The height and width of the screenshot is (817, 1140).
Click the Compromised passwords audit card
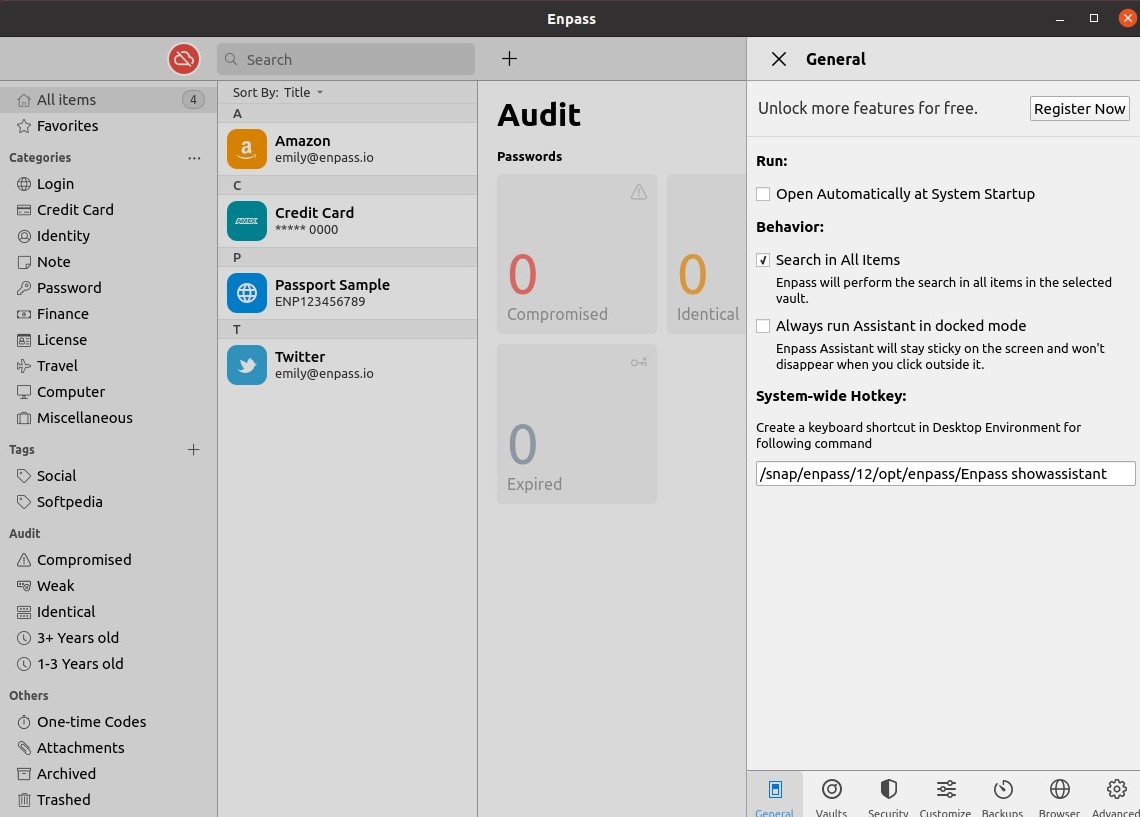click(577, 254)
